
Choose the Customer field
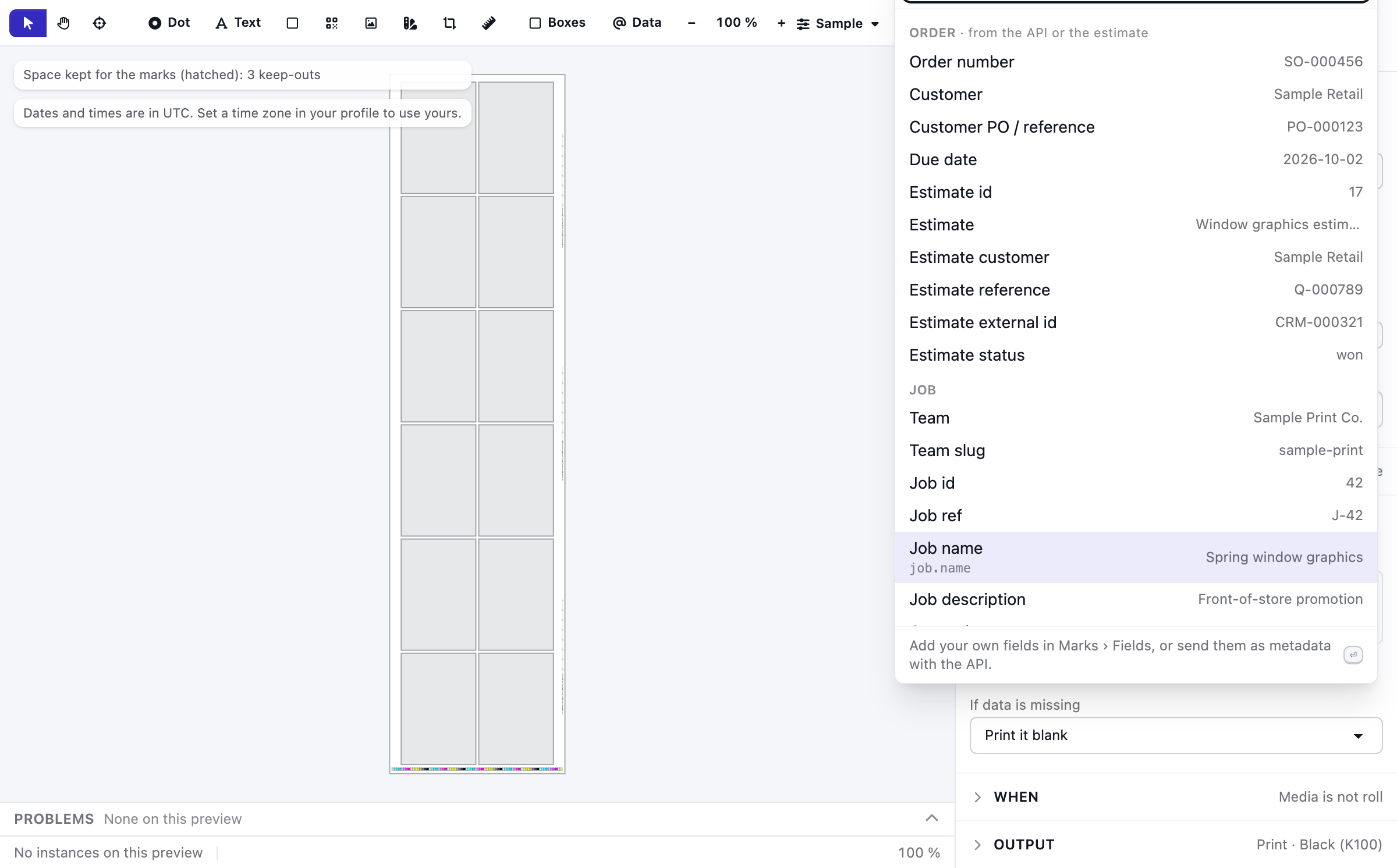(x=1136, y=94)
